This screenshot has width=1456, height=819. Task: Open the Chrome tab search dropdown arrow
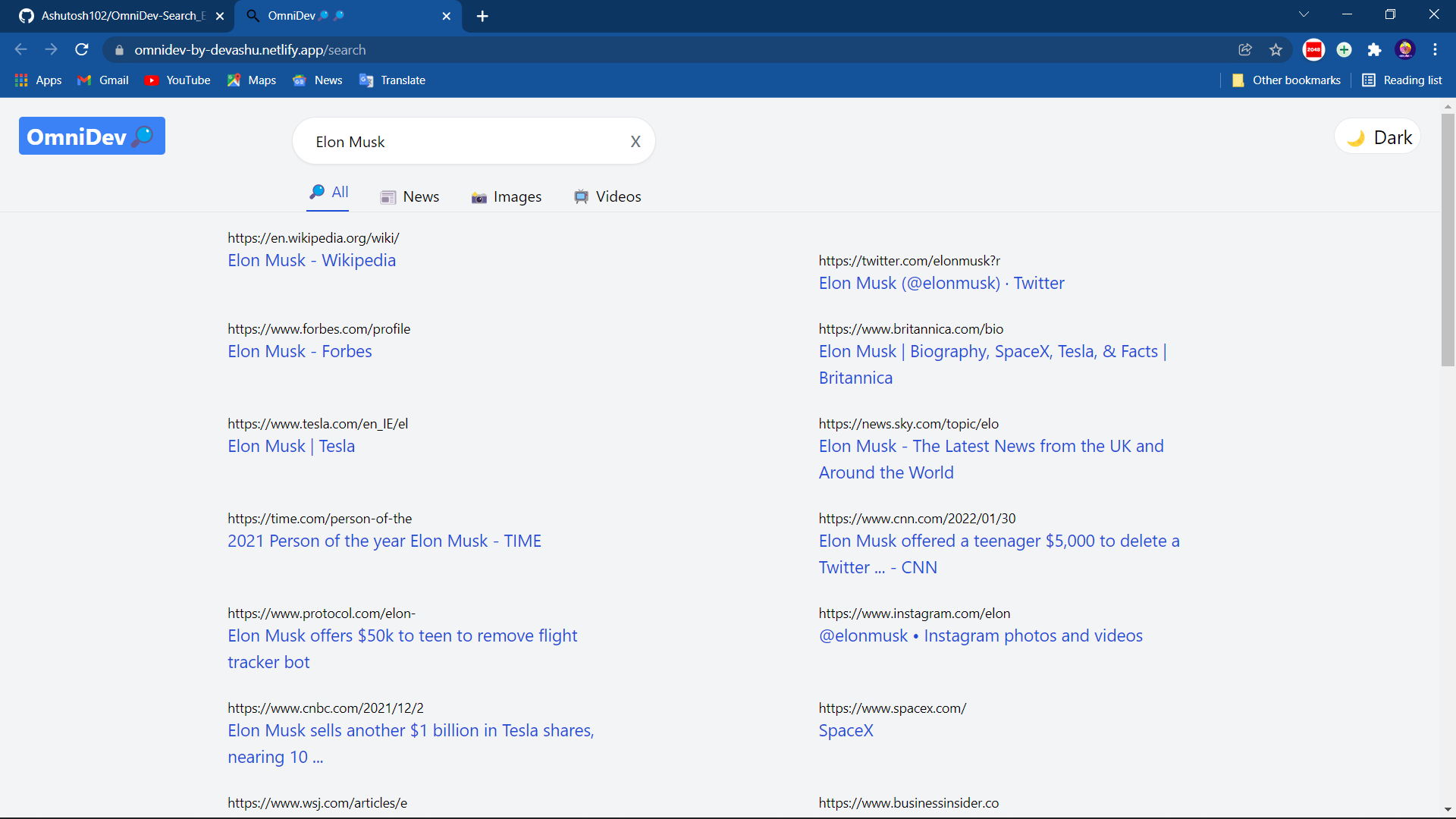click(x=1304, y=14)
